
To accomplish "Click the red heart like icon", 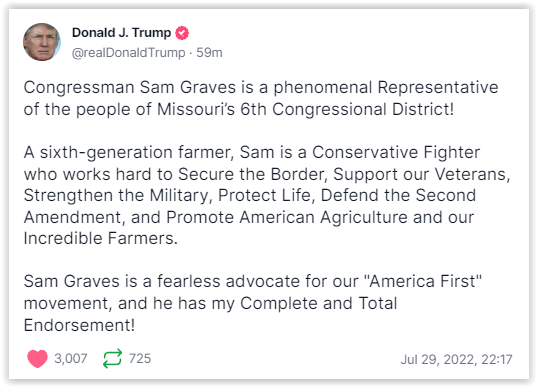I will pos(37,359).
